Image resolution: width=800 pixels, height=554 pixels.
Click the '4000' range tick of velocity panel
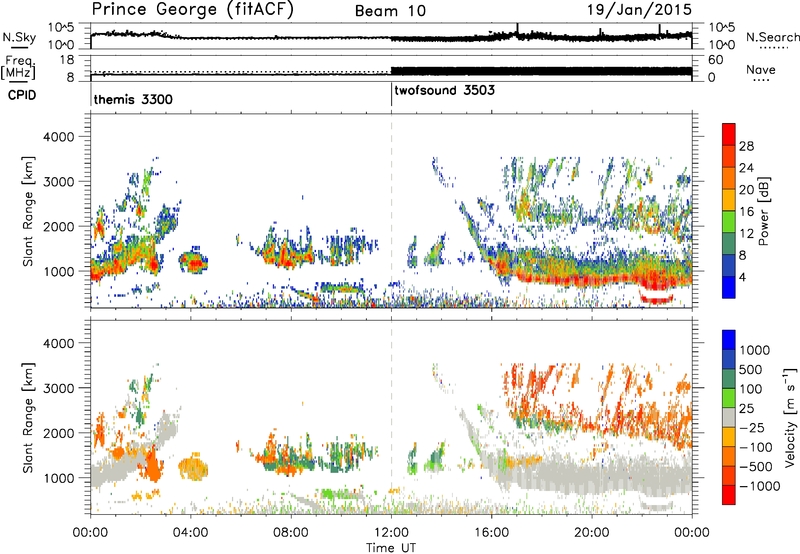click(59, 343)
